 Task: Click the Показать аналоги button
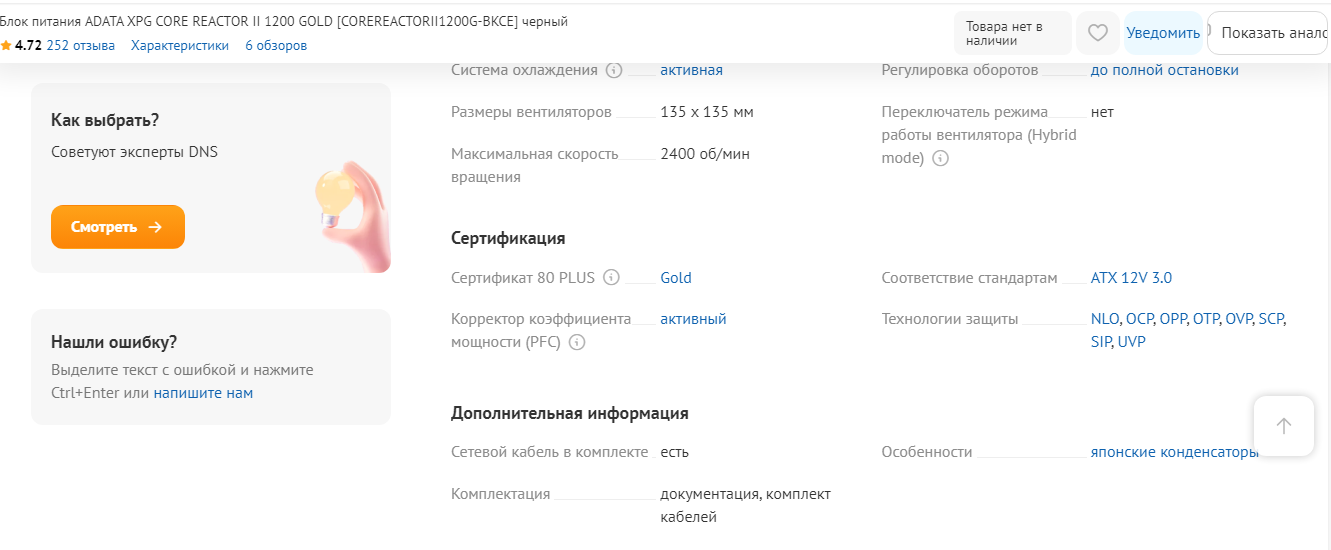[1269, 33]
